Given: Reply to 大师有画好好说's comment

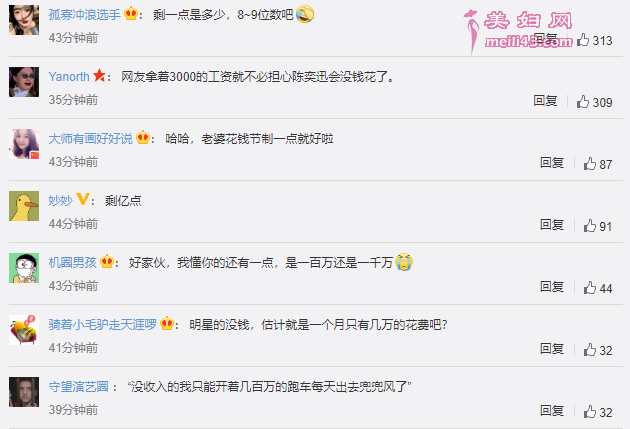Looking at the screenshot, I should pos(552,162).
